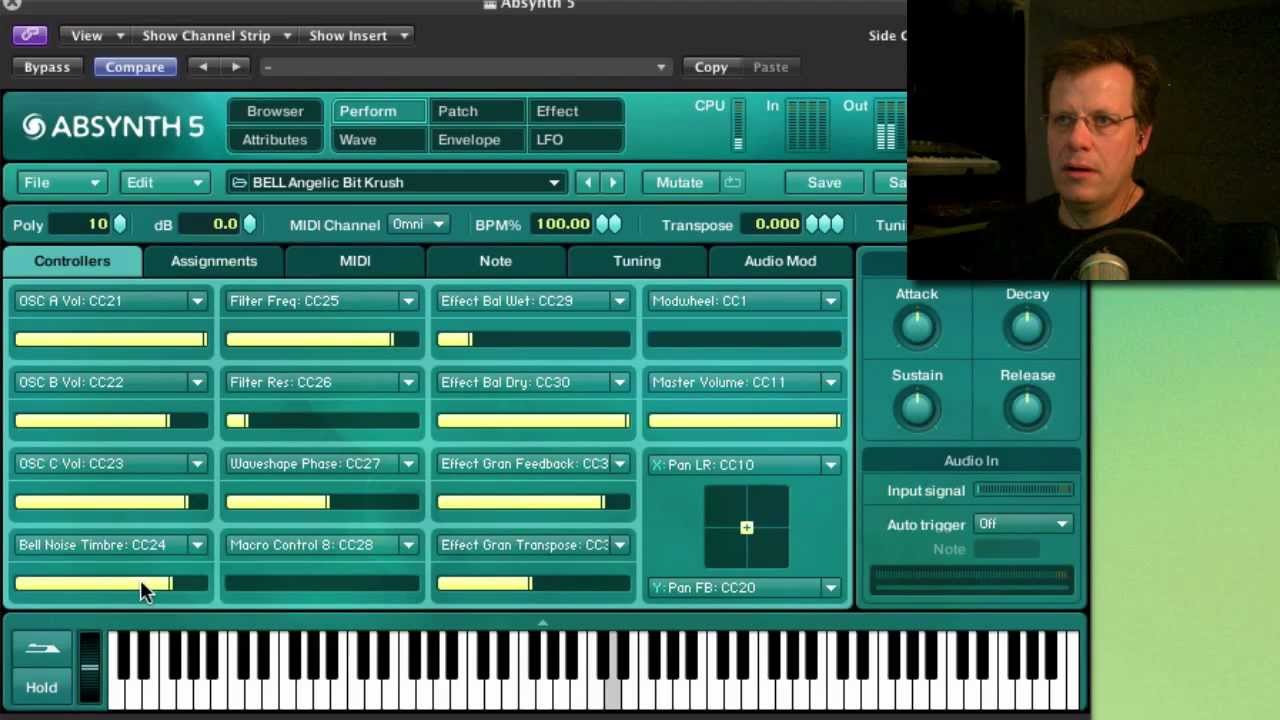
Task: Click the Copy button
Action: [x=711, y=67]
